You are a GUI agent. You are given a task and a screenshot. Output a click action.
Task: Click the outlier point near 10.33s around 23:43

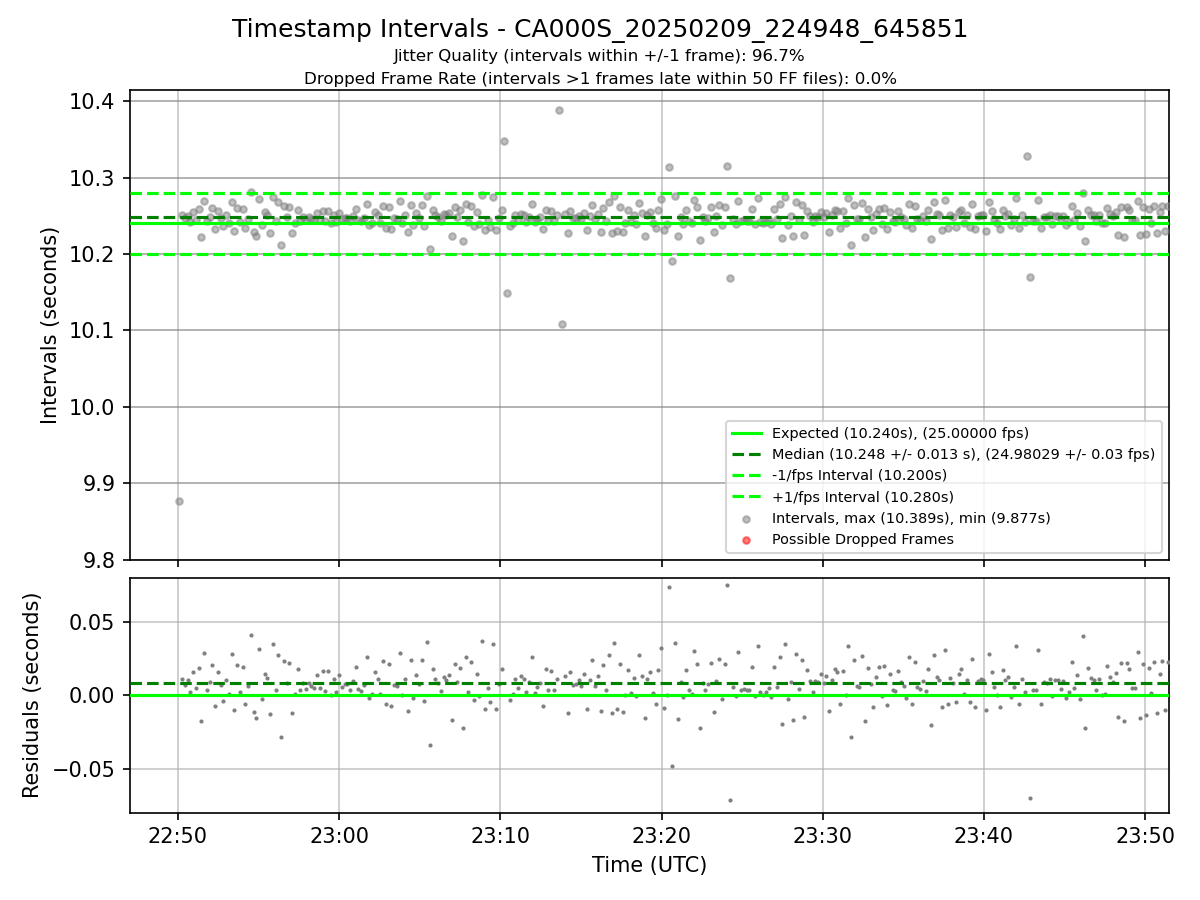pos(1027,156)
